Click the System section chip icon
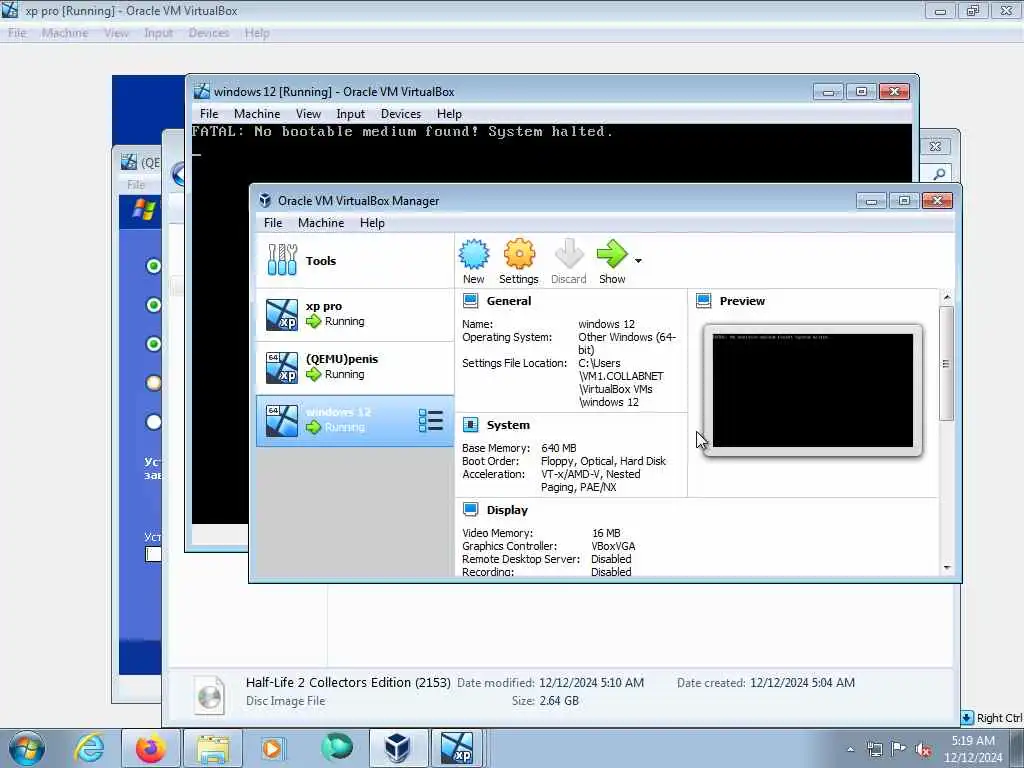Viewport: 1024px width, 768px height. pos(470,425)
